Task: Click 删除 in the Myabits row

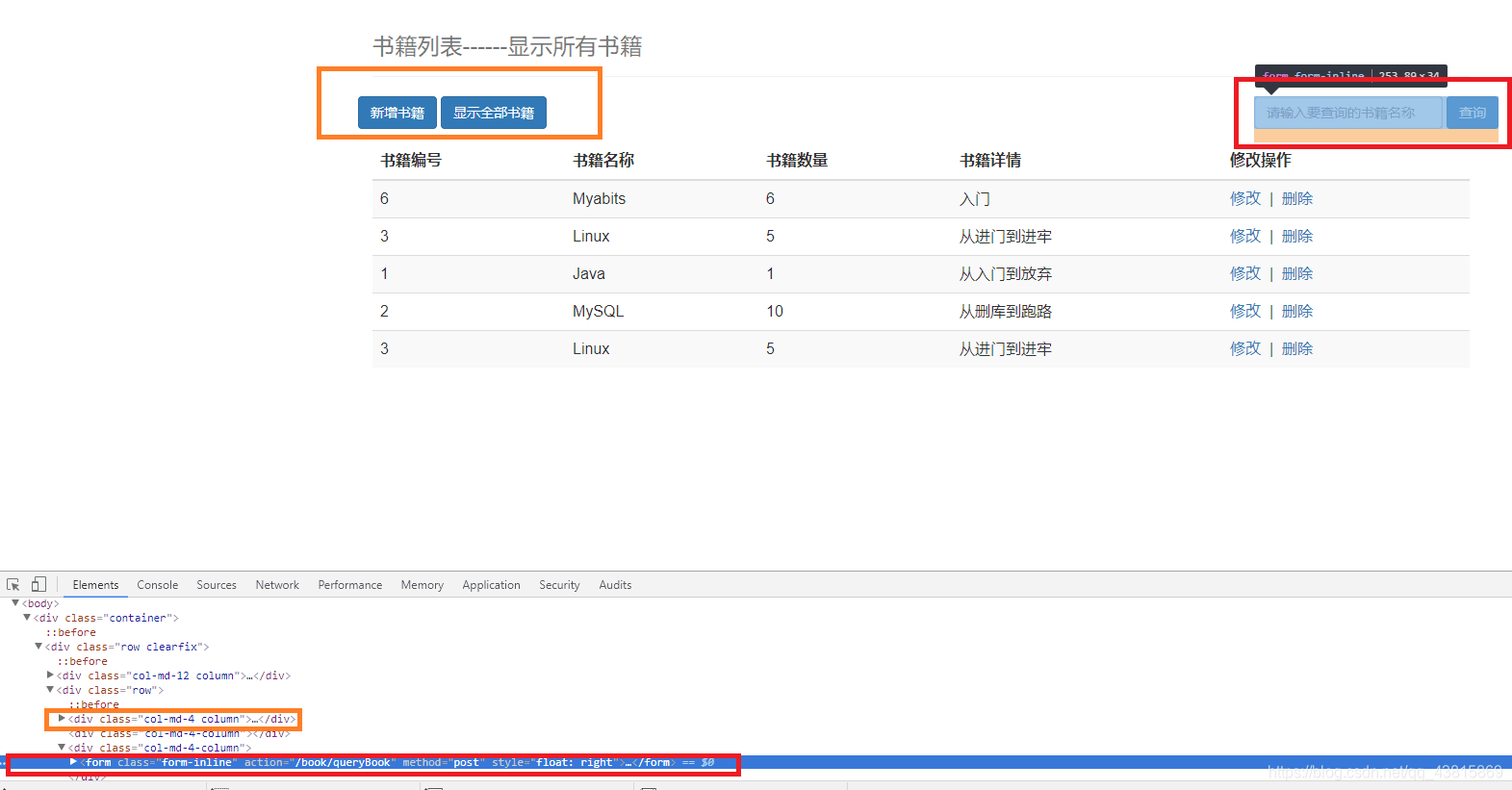Action: tap(1297, 198)
